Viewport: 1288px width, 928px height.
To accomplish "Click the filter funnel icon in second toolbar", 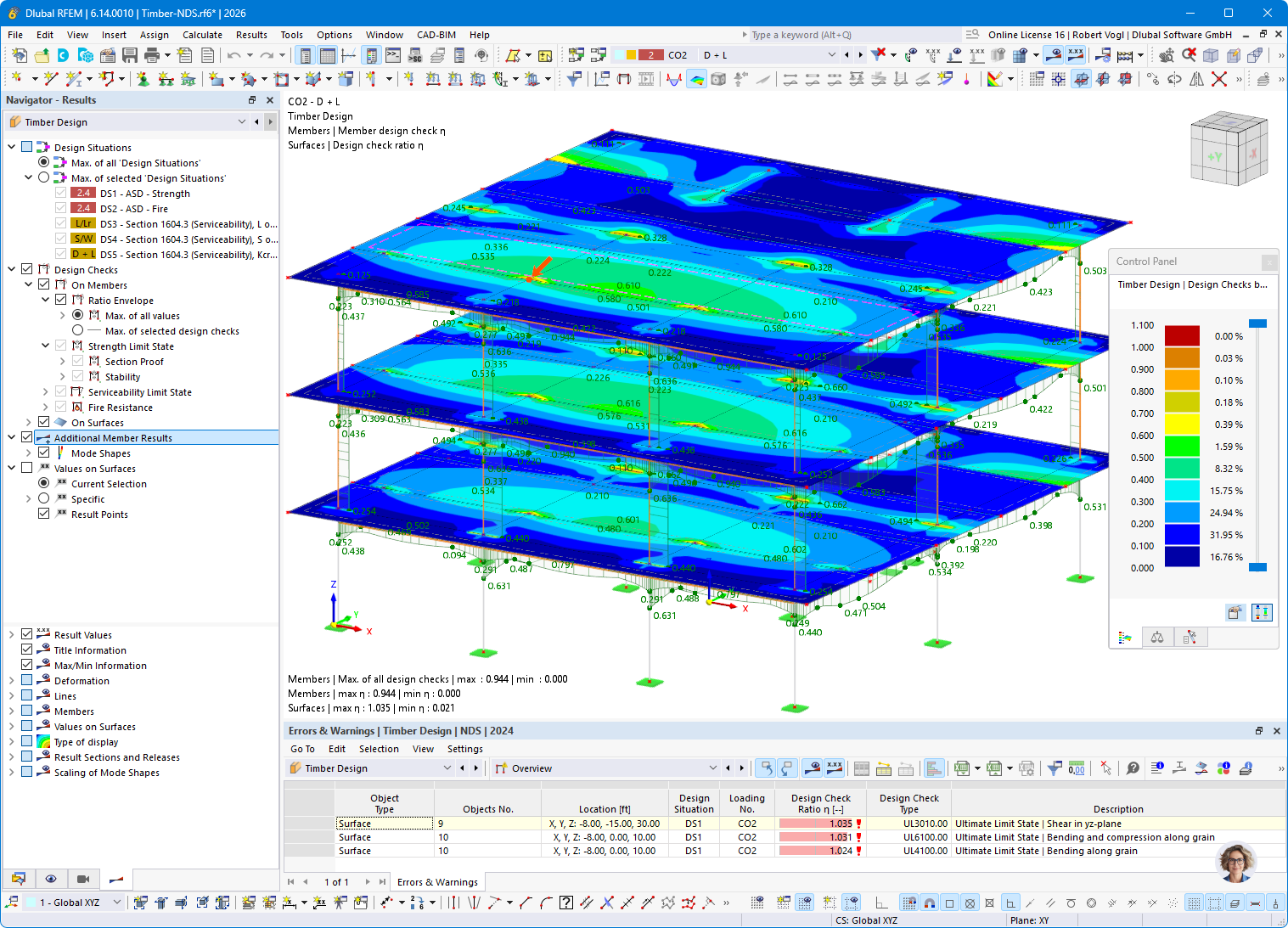I will [x=574, y=79].
